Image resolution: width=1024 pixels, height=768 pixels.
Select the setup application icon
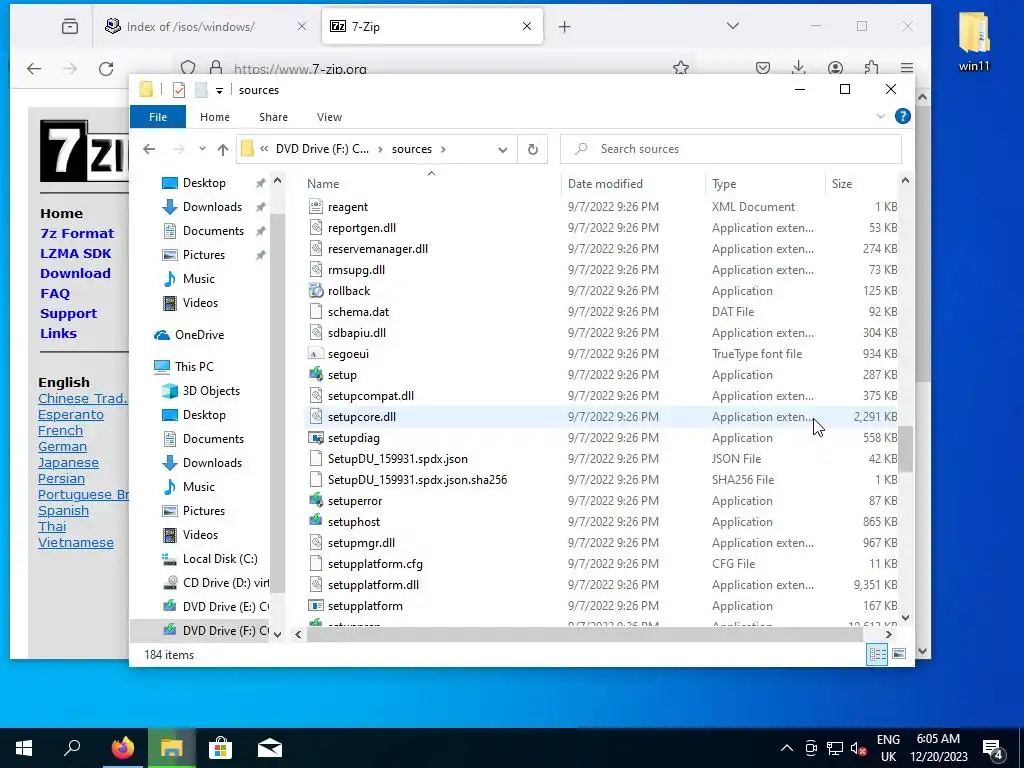[x=316, y=375]
